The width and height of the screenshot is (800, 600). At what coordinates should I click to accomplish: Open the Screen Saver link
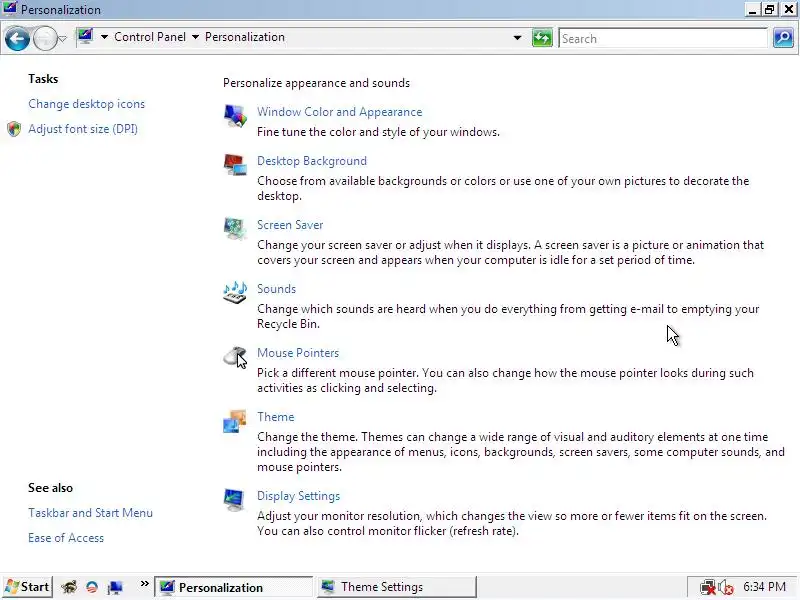point(290,225)
